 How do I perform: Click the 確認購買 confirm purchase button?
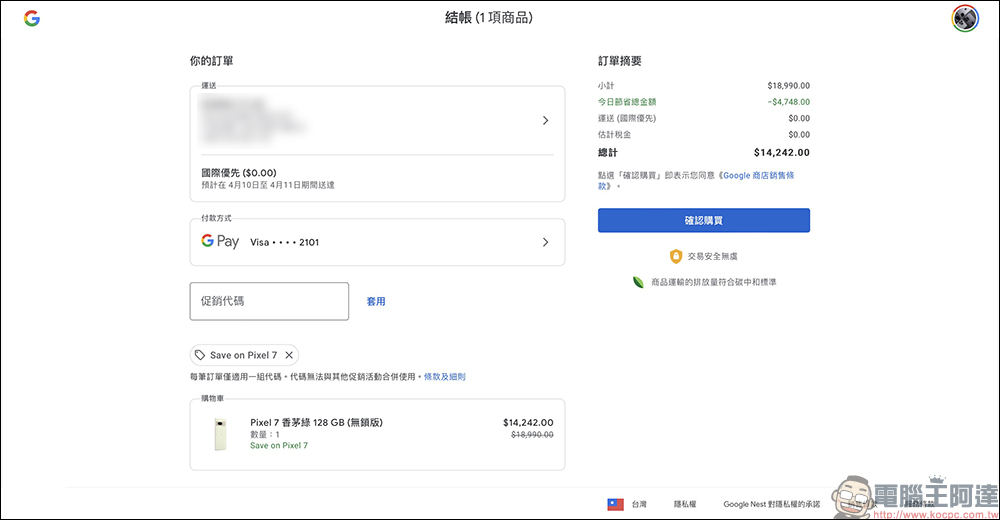click(703, 220)
